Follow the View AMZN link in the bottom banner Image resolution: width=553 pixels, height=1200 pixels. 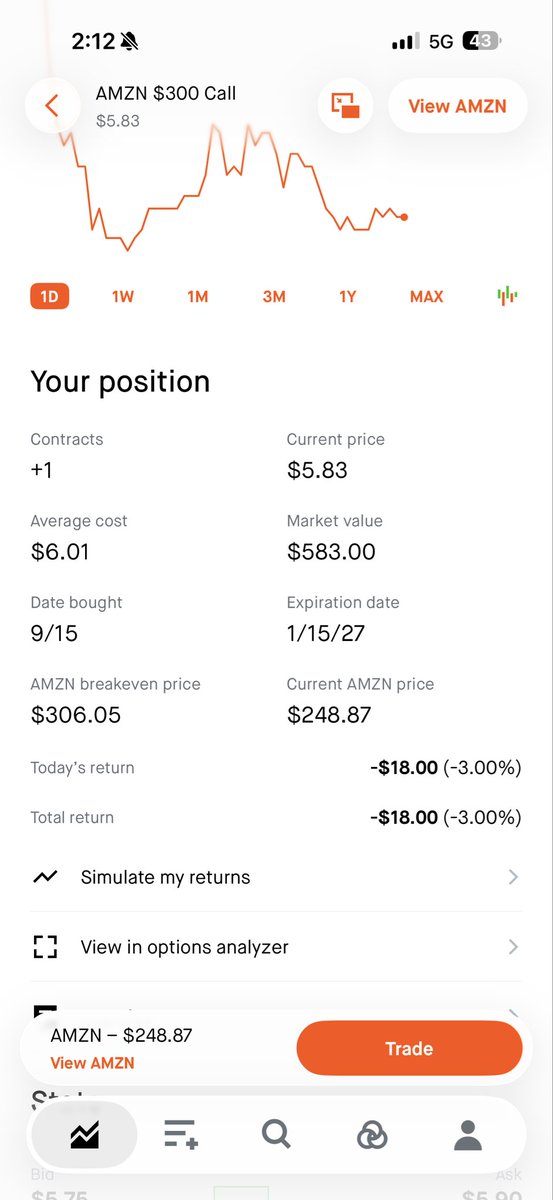point(92,1063)
